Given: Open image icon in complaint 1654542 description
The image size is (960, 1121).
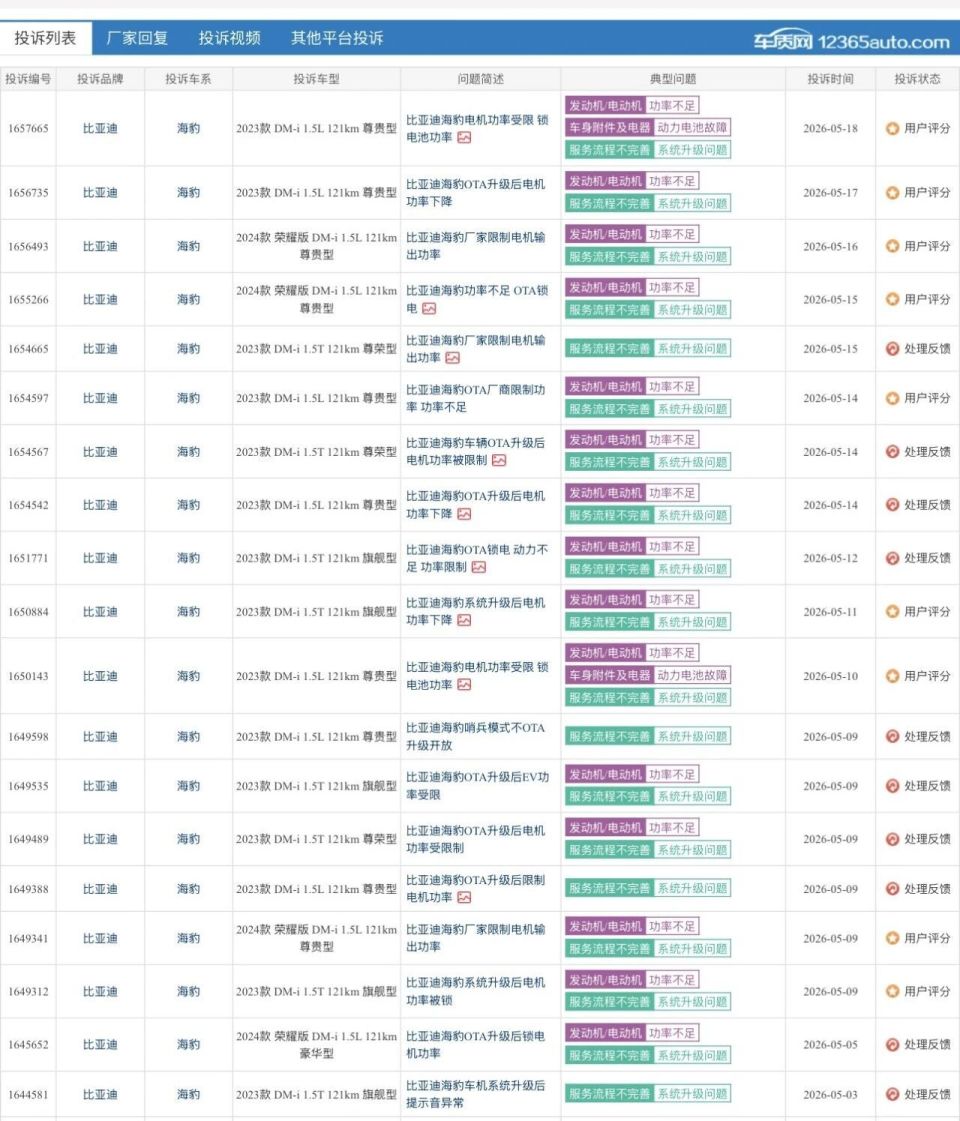Looking at the screenshot, I should click(x=464, y=514).
